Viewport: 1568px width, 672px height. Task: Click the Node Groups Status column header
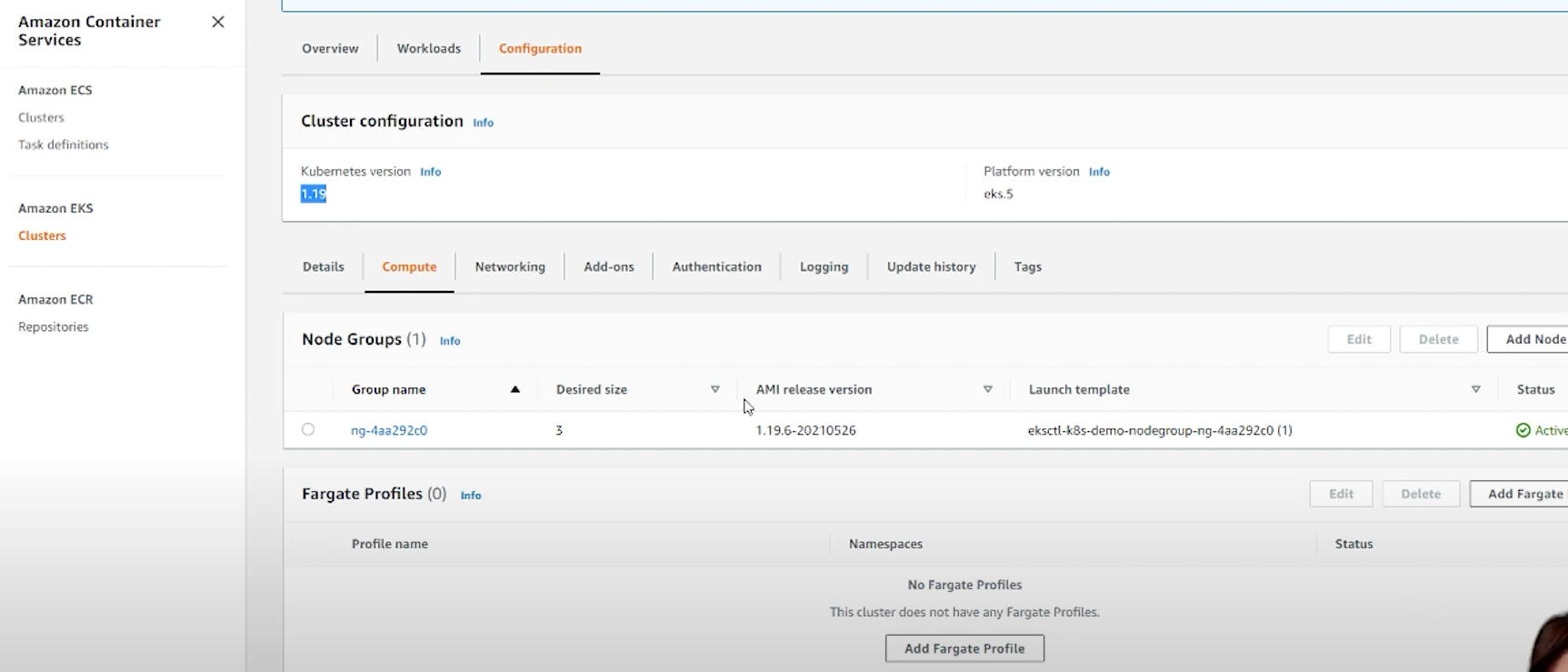click(x=1536, y=389)
